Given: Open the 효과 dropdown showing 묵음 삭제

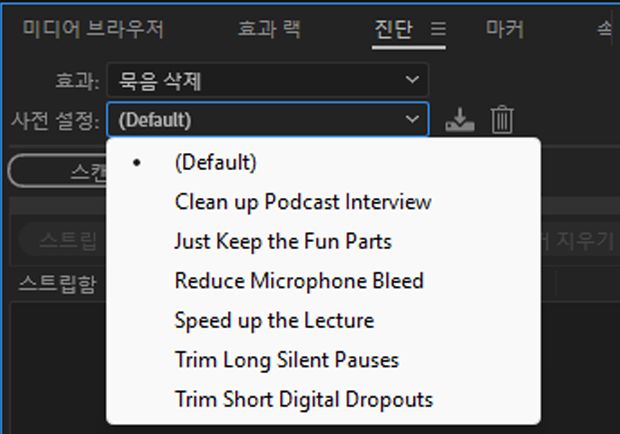Looking at the screenshot, I should click(x=268, y=80).
